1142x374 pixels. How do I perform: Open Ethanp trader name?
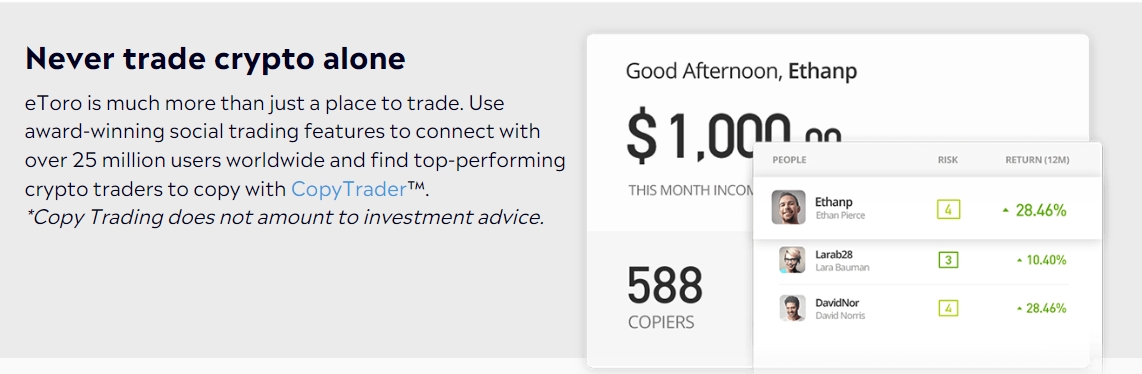tap(833, 202)
